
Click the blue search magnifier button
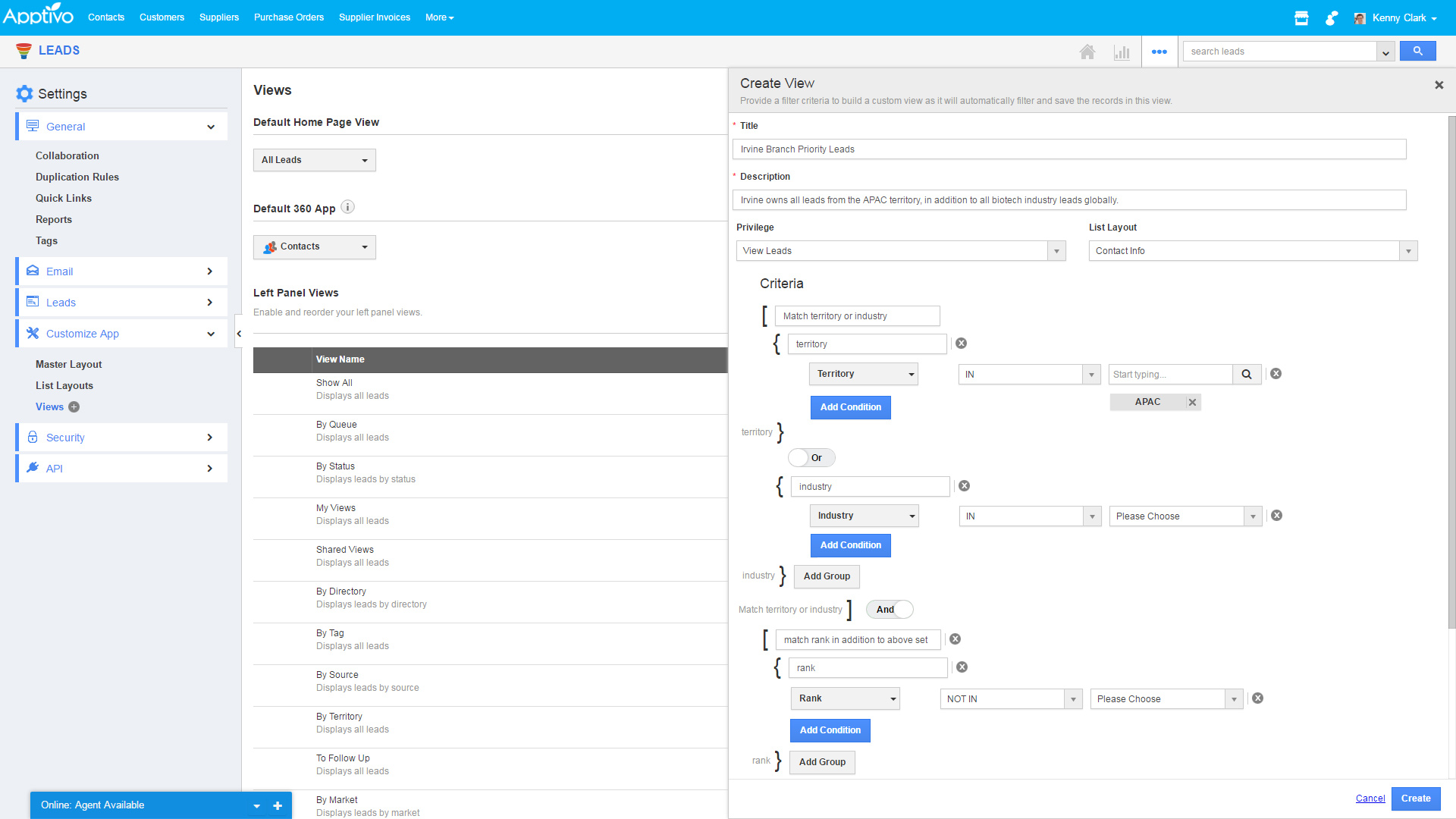click(x=1417, y=51)
